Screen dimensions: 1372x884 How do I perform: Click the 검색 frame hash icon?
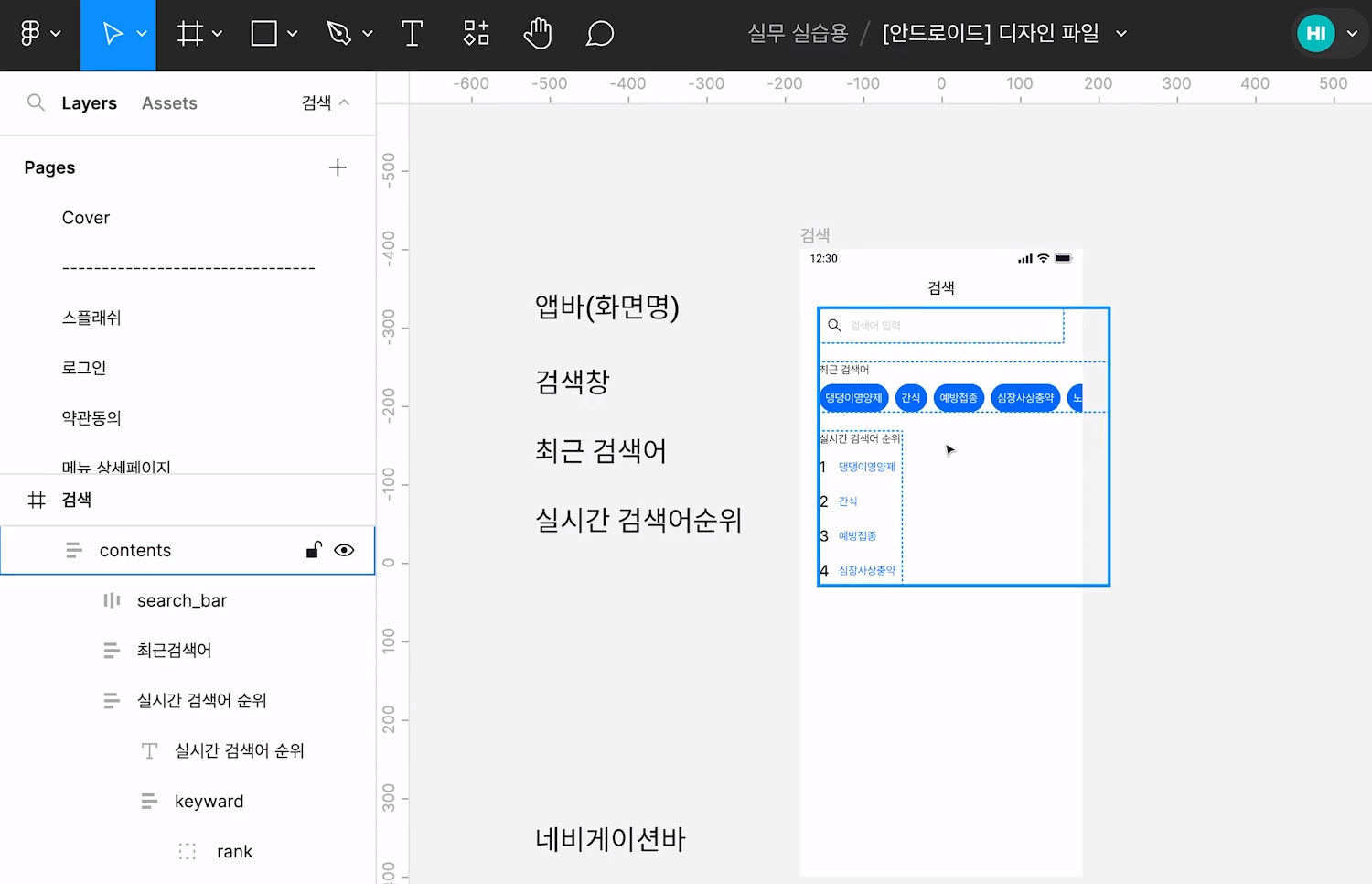(x=37, y=500)
